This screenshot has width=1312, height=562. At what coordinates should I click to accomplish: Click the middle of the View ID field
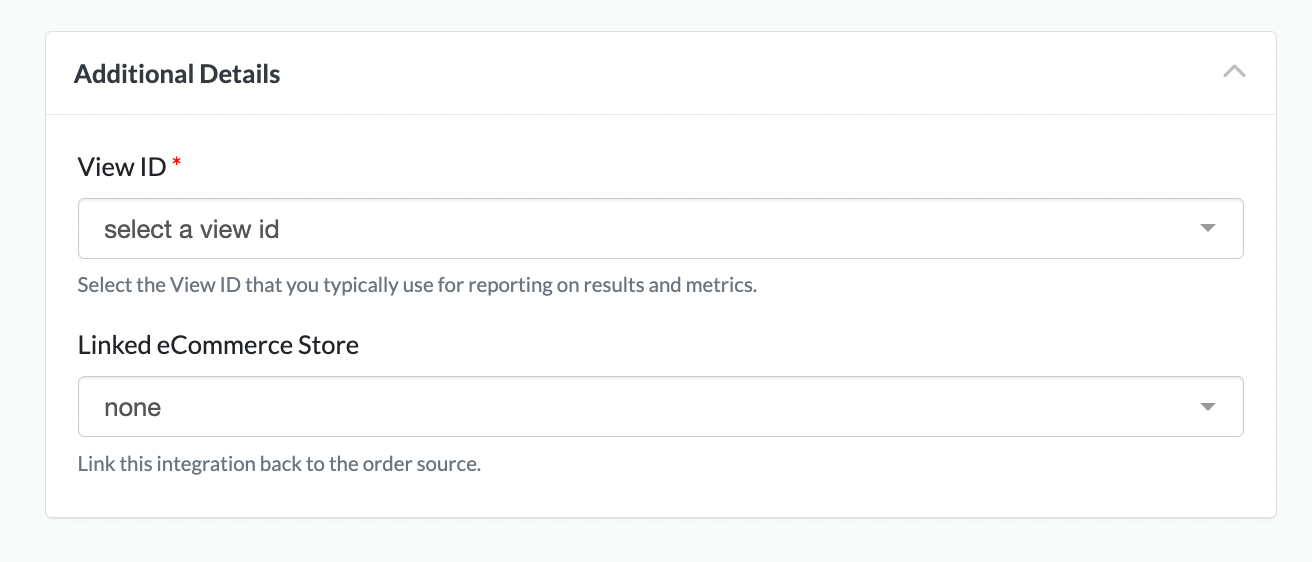coord(660,229)
